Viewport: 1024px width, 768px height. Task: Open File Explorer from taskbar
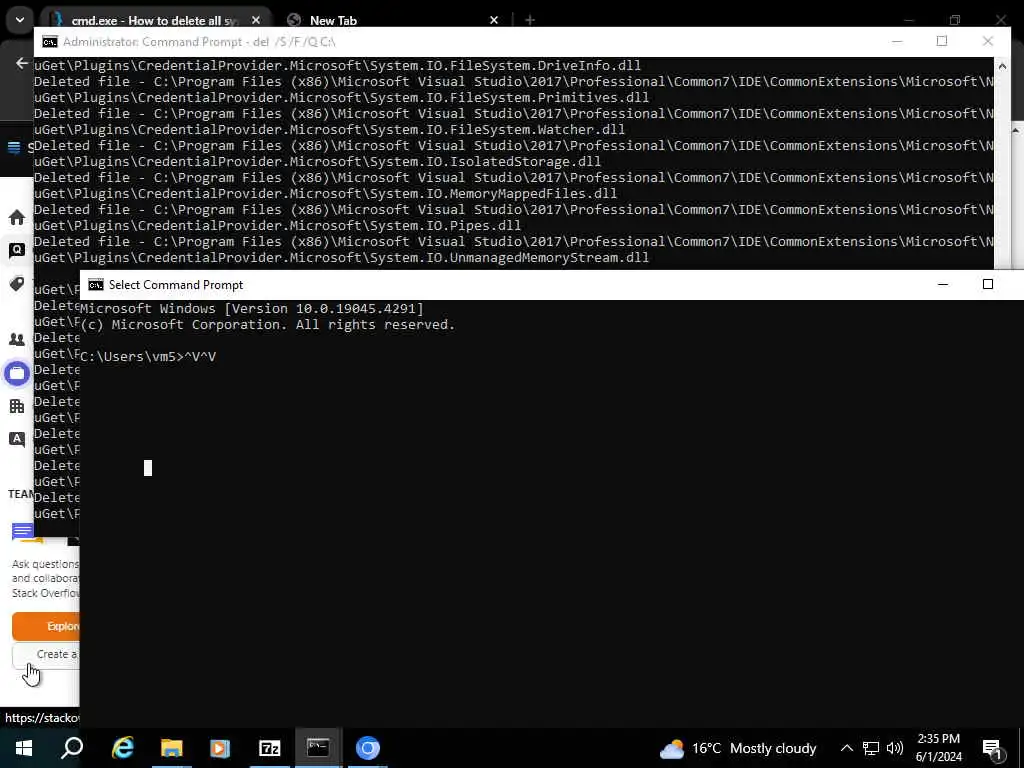click(x=171, y=748)
